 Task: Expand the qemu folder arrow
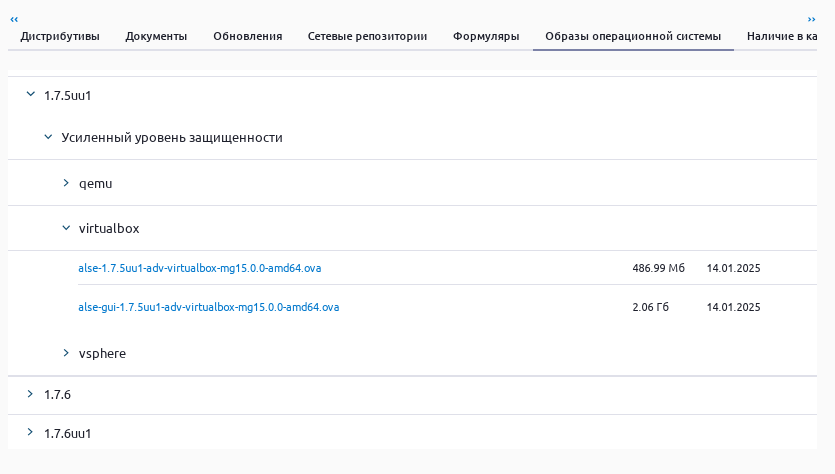coord(66,183)
